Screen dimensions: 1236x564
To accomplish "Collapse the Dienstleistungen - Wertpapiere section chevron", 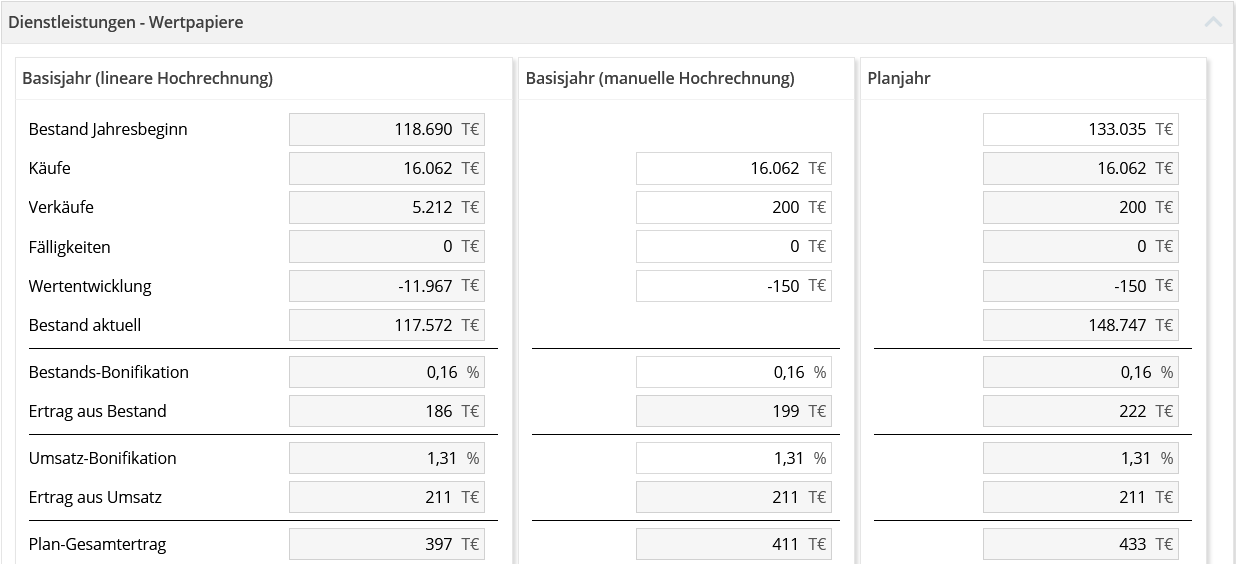I will click(x=1213, y=22).
